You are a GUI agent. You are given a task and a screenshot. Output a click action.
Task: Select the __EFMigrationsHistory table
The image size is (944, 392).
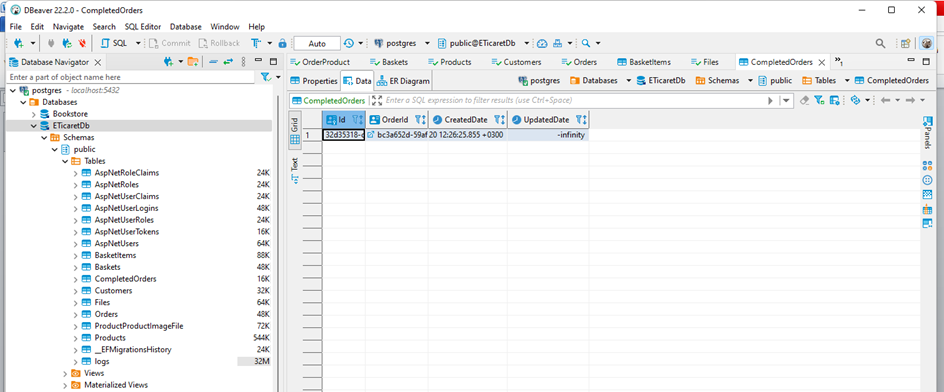tap(133, 350)
